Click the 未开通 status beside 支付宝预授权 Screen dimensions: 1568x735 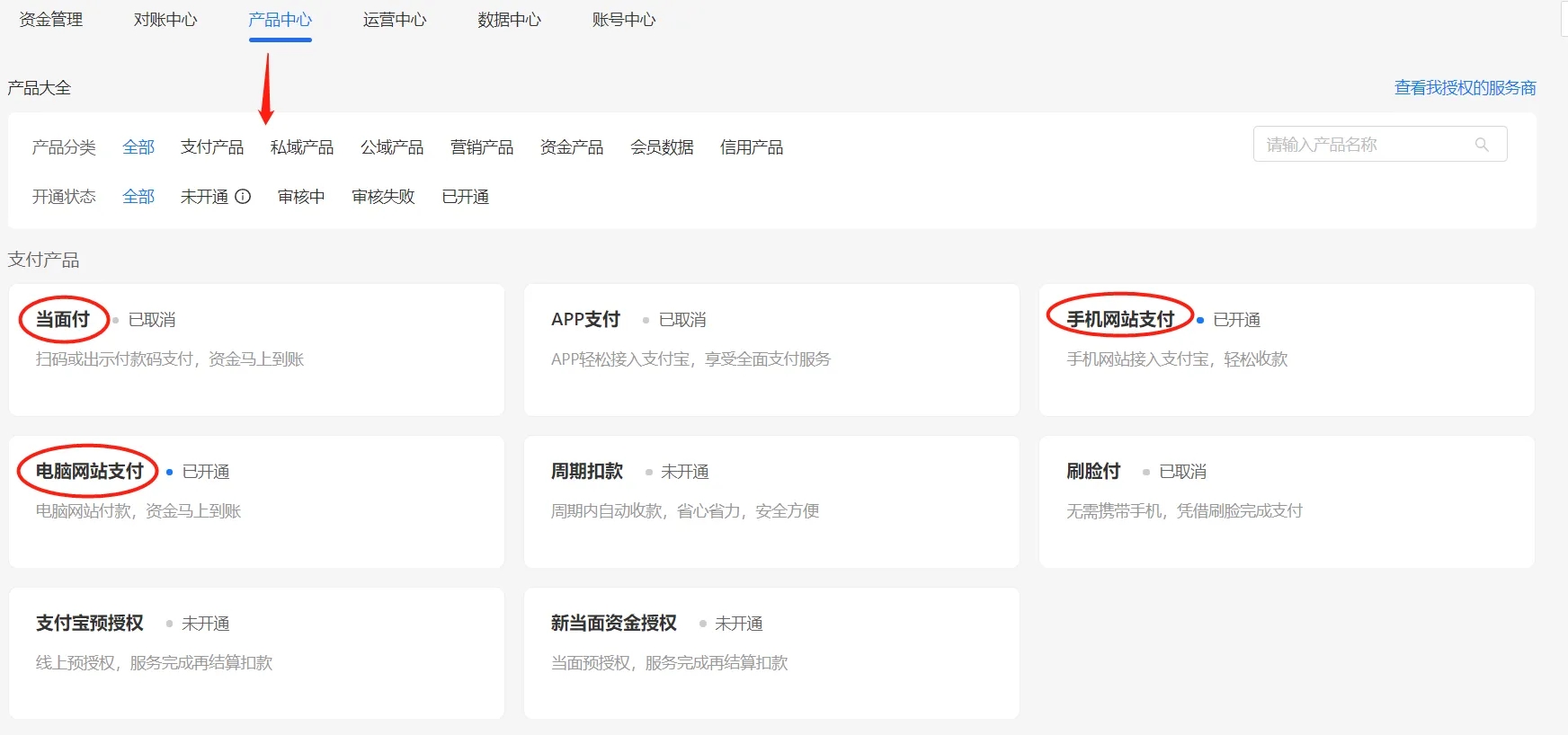pyautogui.click(x=206, y=624)
